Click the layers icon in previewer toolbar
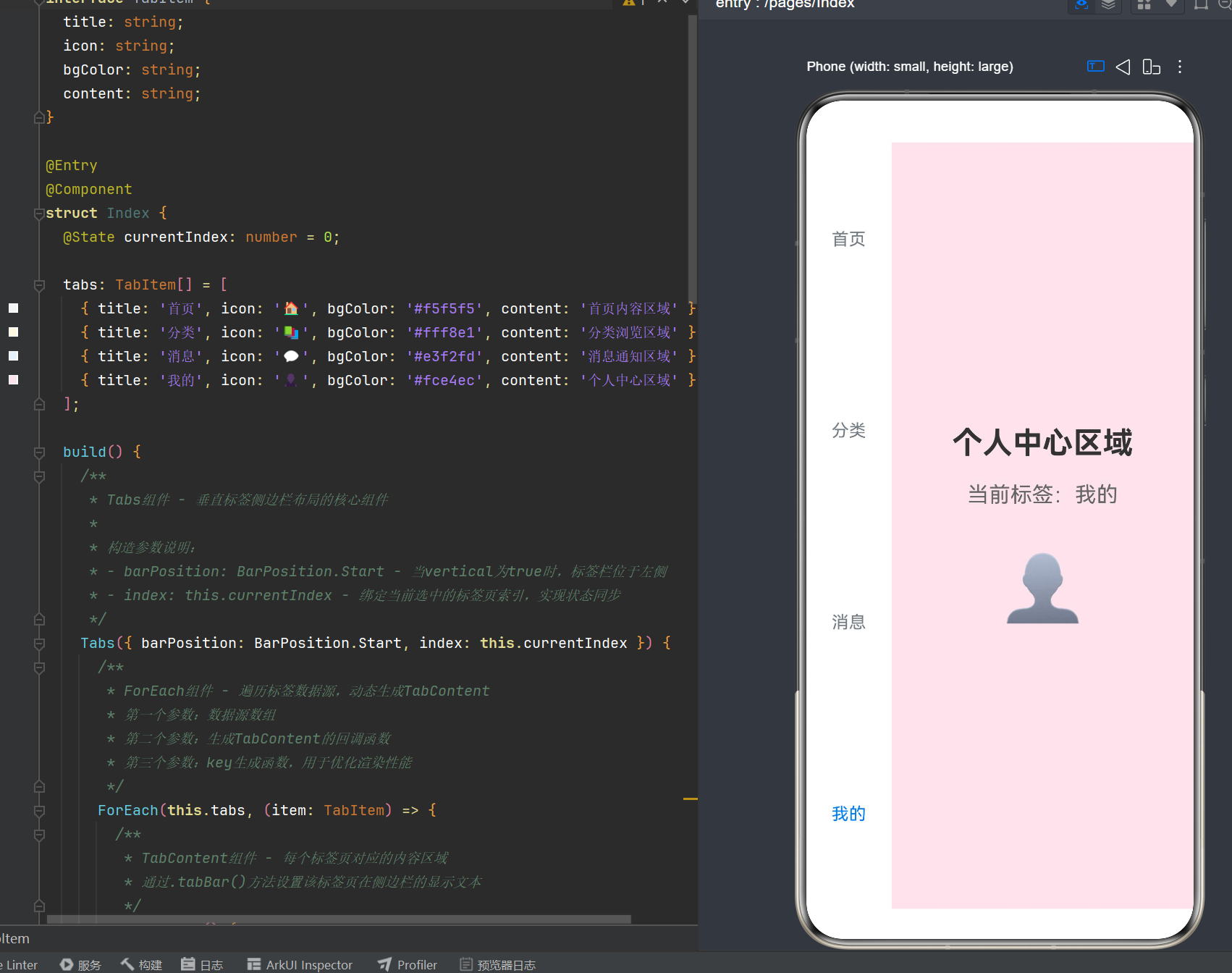 1108,4
